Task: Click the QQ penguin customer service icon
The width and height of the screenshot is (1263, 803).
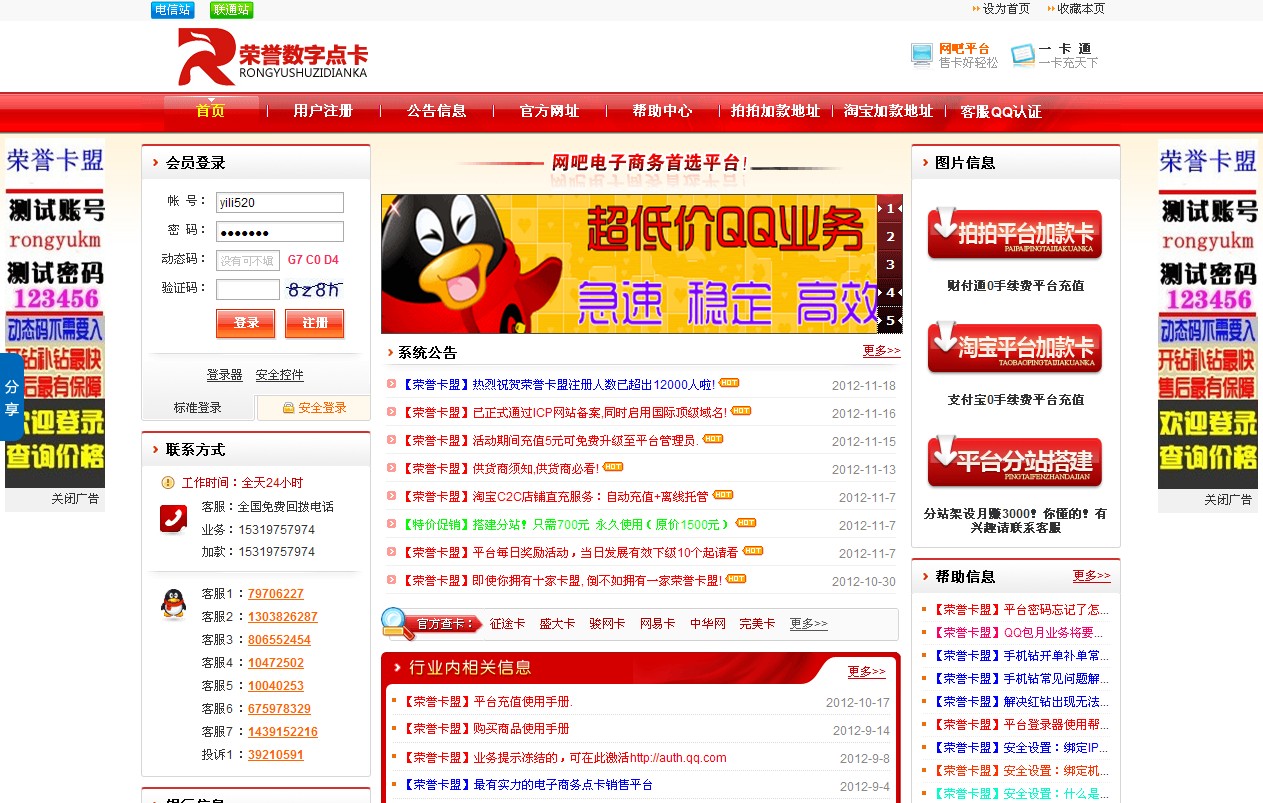Action: tap(174, 604)
